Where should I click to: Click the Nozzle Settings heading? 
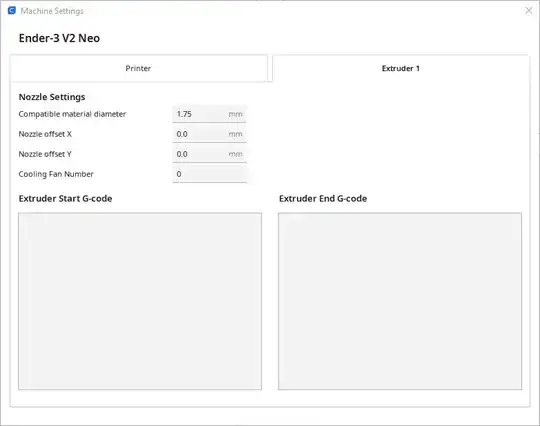(x=52, y=97)
